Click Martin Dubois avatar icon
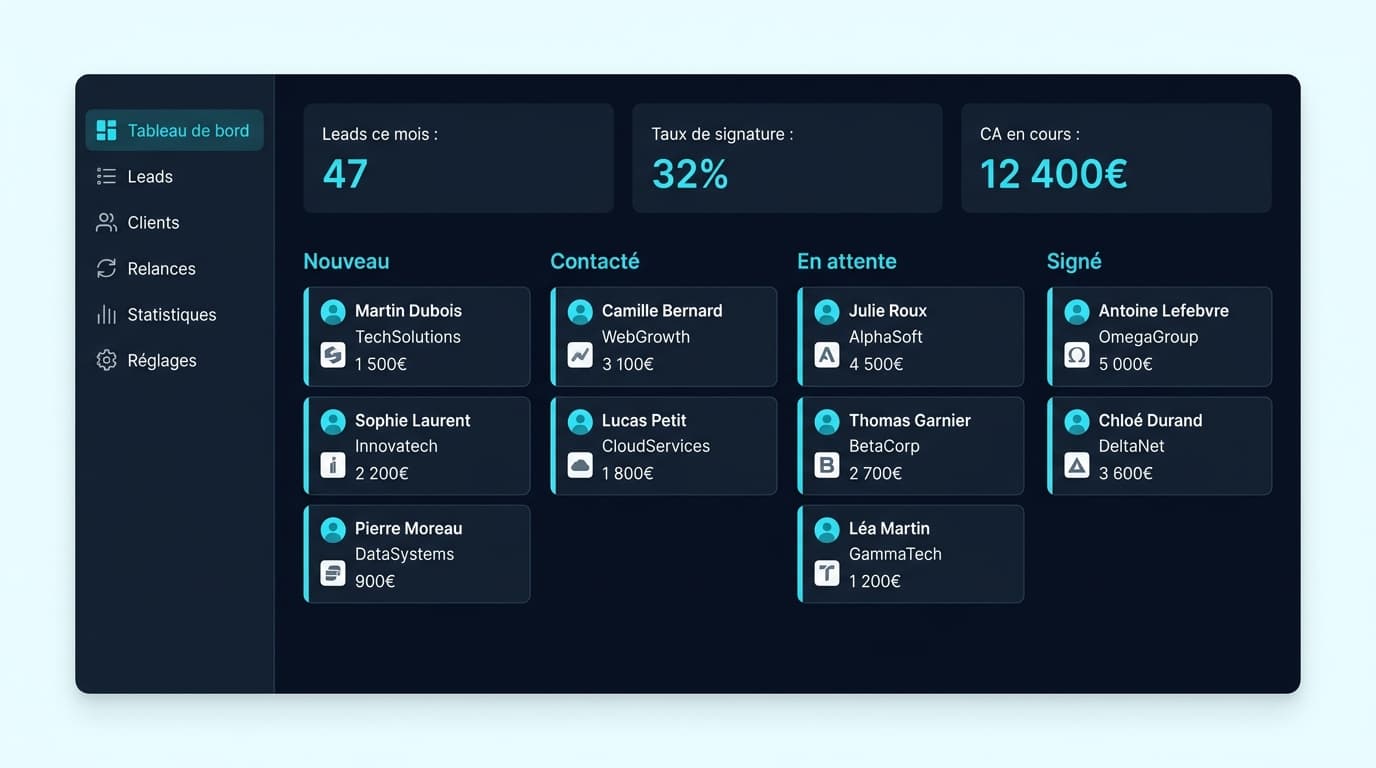This screenshot has width=1376, height=768. click(333, 312)
